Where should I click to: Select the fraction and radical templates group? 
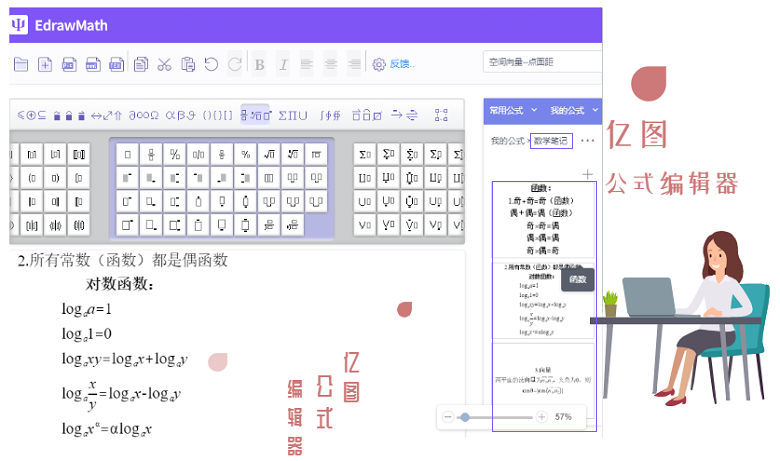click(x=255, y=115)
